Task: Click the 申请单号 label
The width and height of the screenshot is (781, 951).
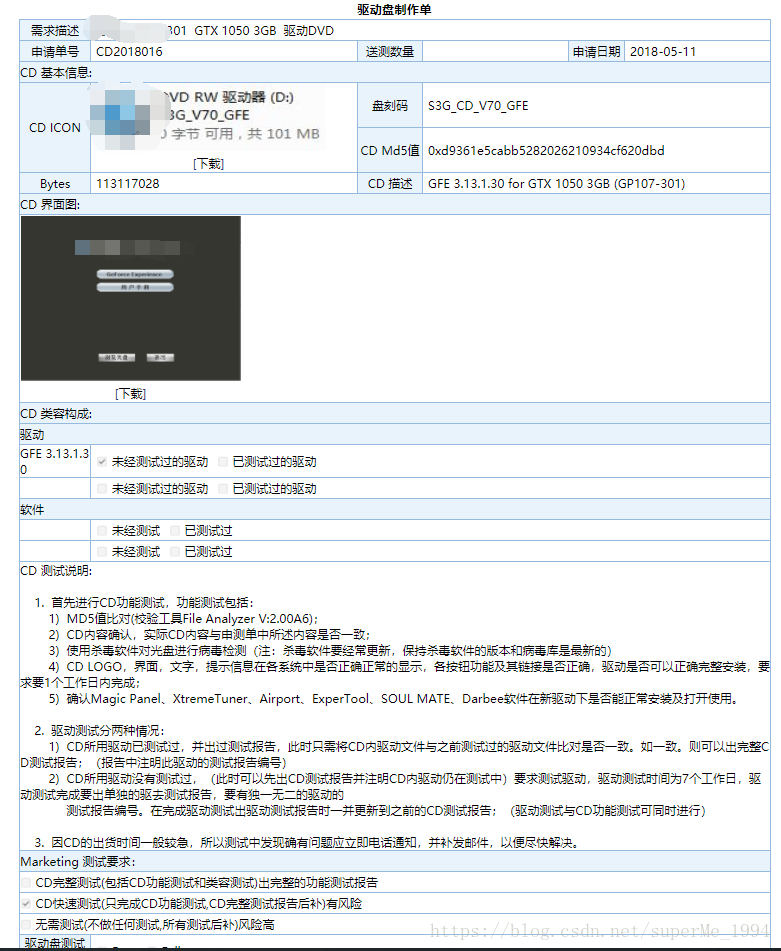Action: coord(55,52)
